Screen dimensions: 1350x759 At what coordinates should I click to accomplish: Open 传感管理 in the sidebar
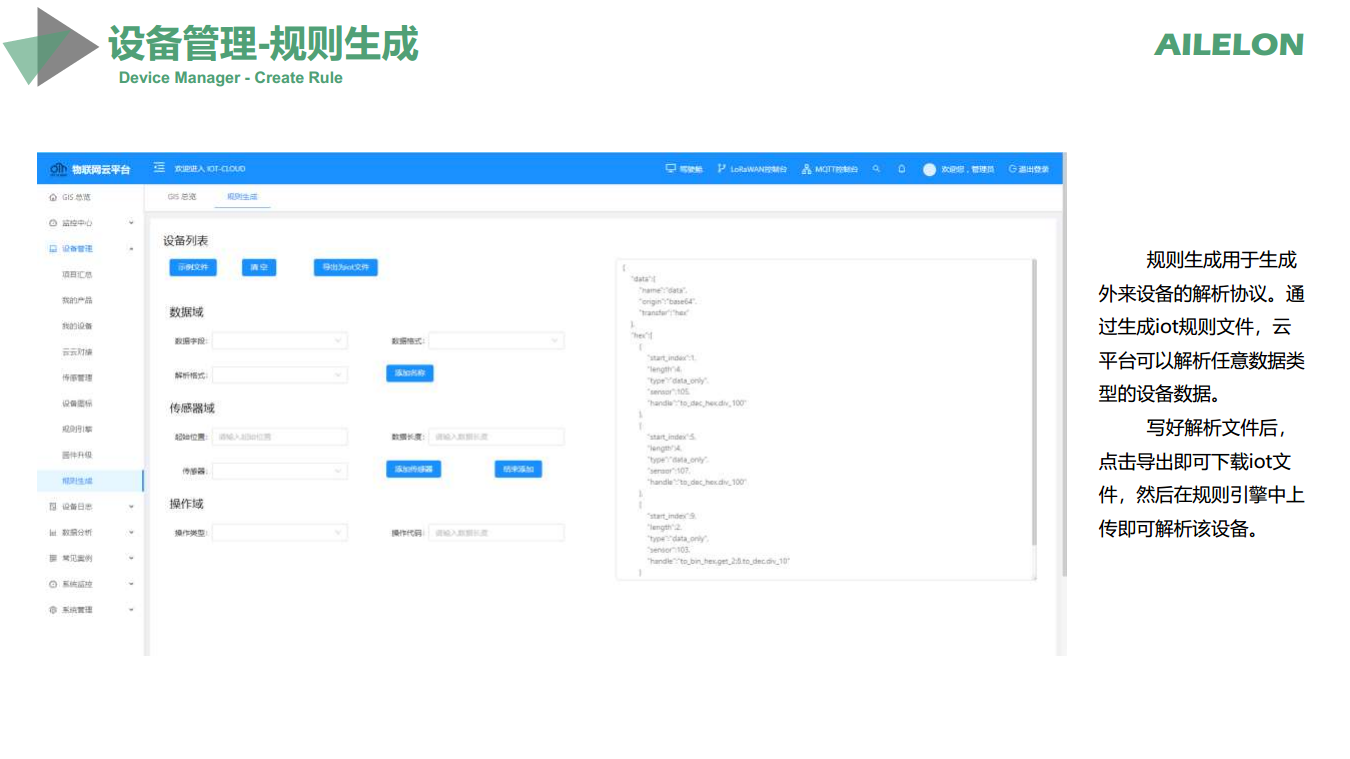(77, 378)
